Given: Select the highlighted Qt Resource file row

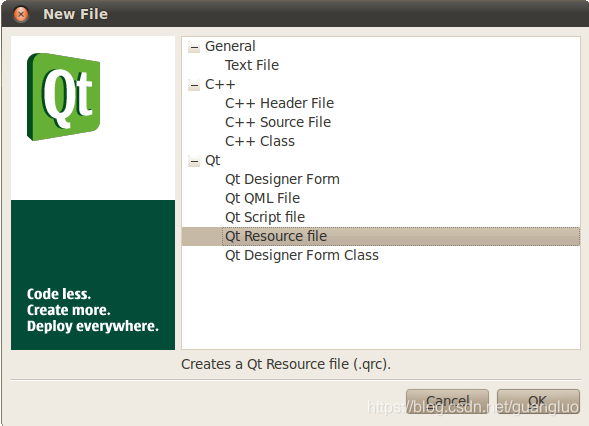Looking at the screenshot, I should [x=381, y=236].
